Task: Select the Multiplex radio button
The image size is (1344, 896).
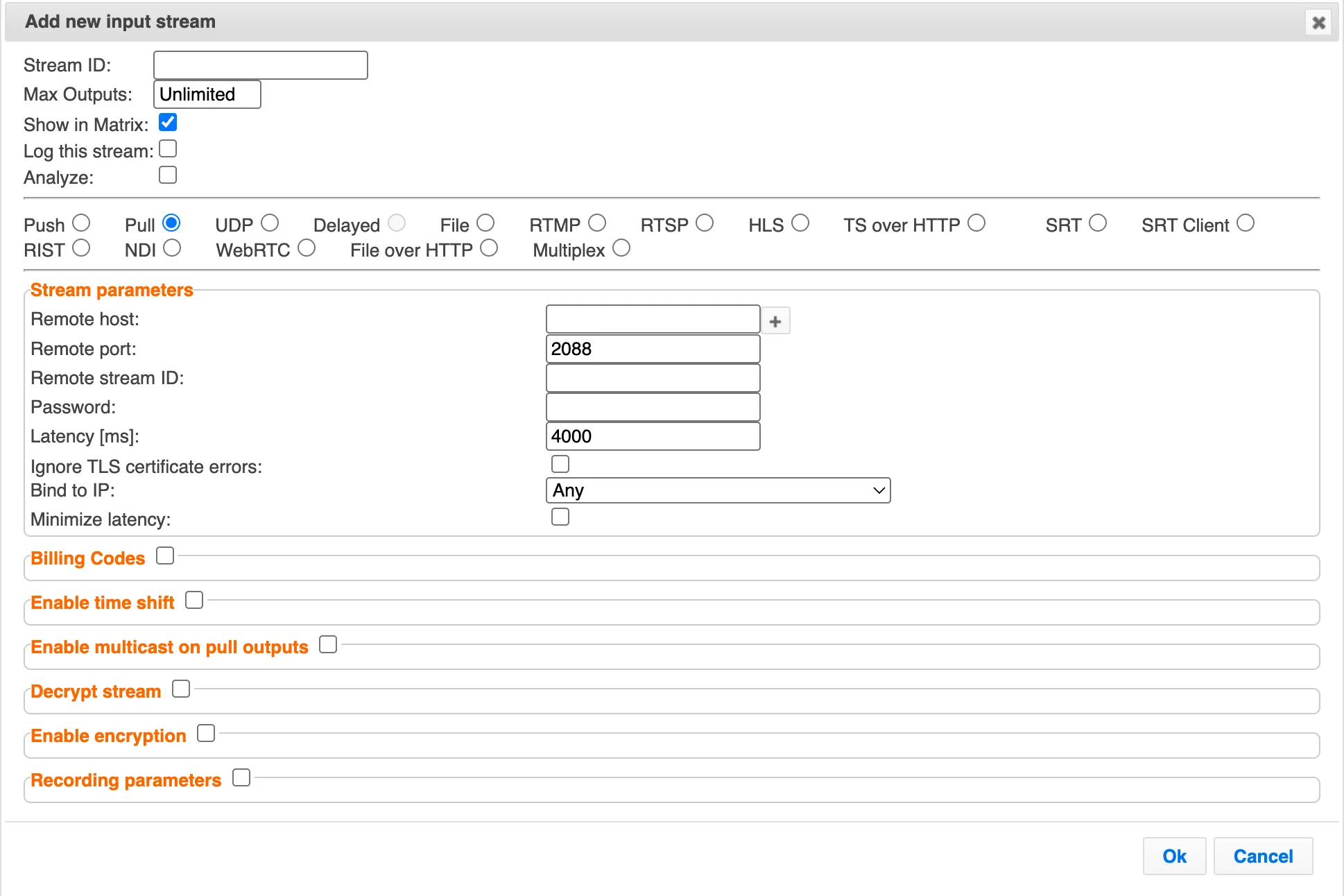Action: click(621, 248)
